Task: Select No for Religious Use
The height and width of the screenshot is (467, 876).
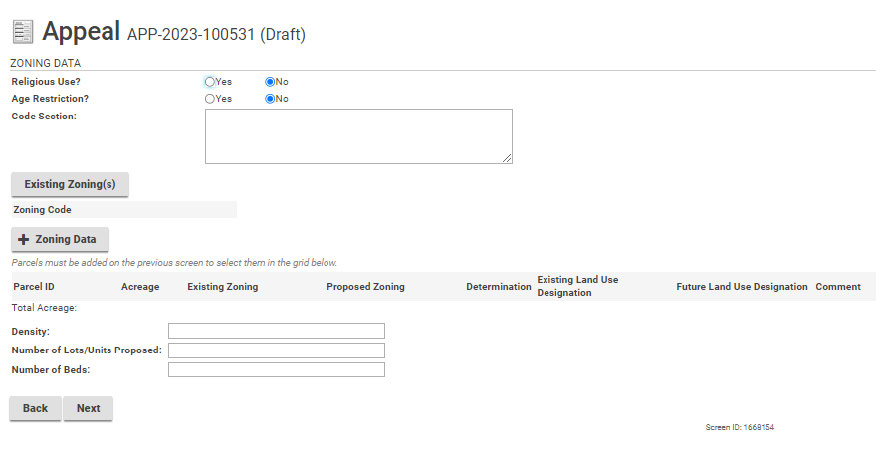Action: pyautogui.click(x=270, y=82)
